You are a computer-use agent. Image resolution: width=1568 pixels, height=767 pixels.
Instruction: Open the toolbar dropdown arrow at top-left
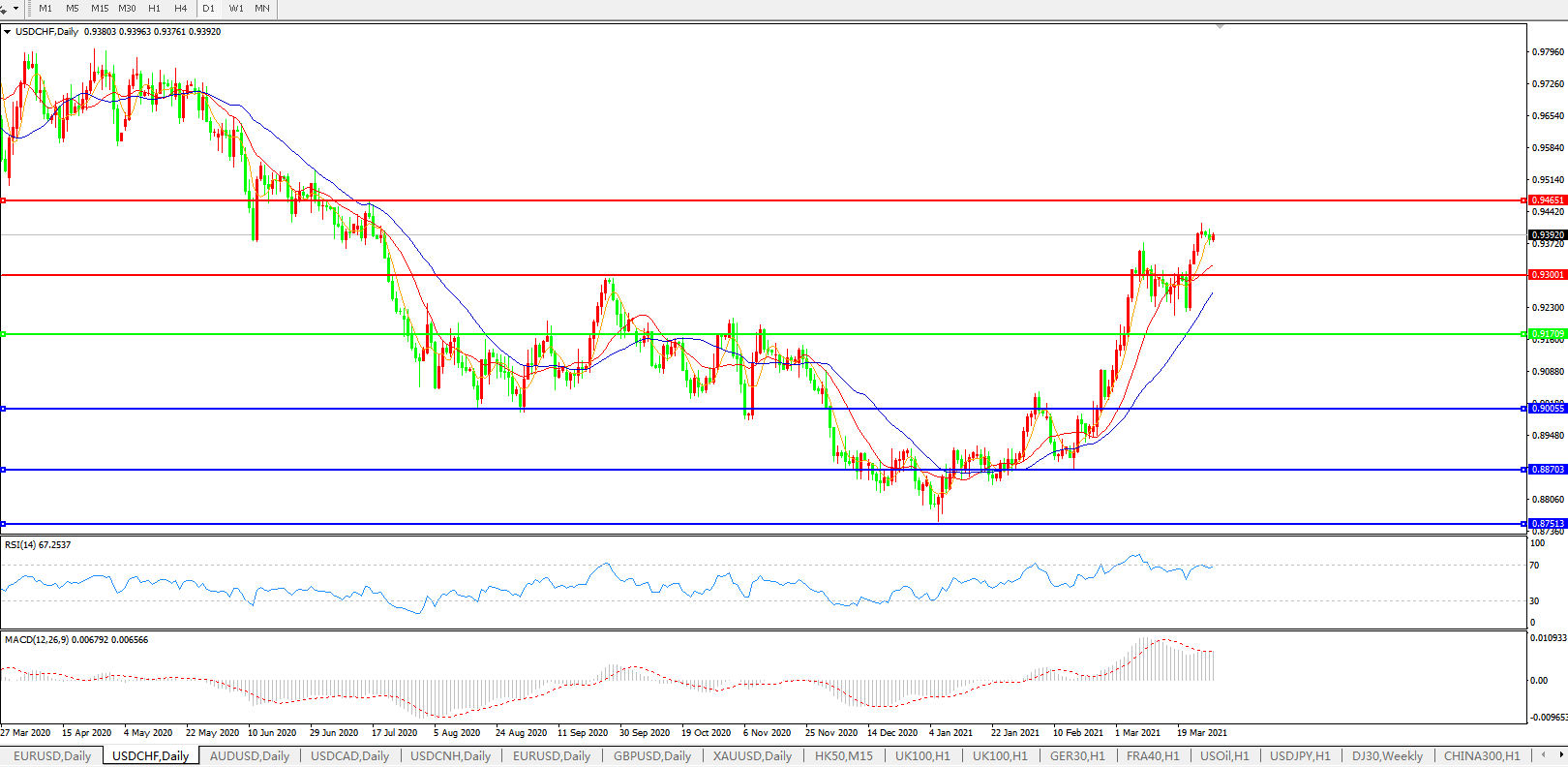coord(15,9)
